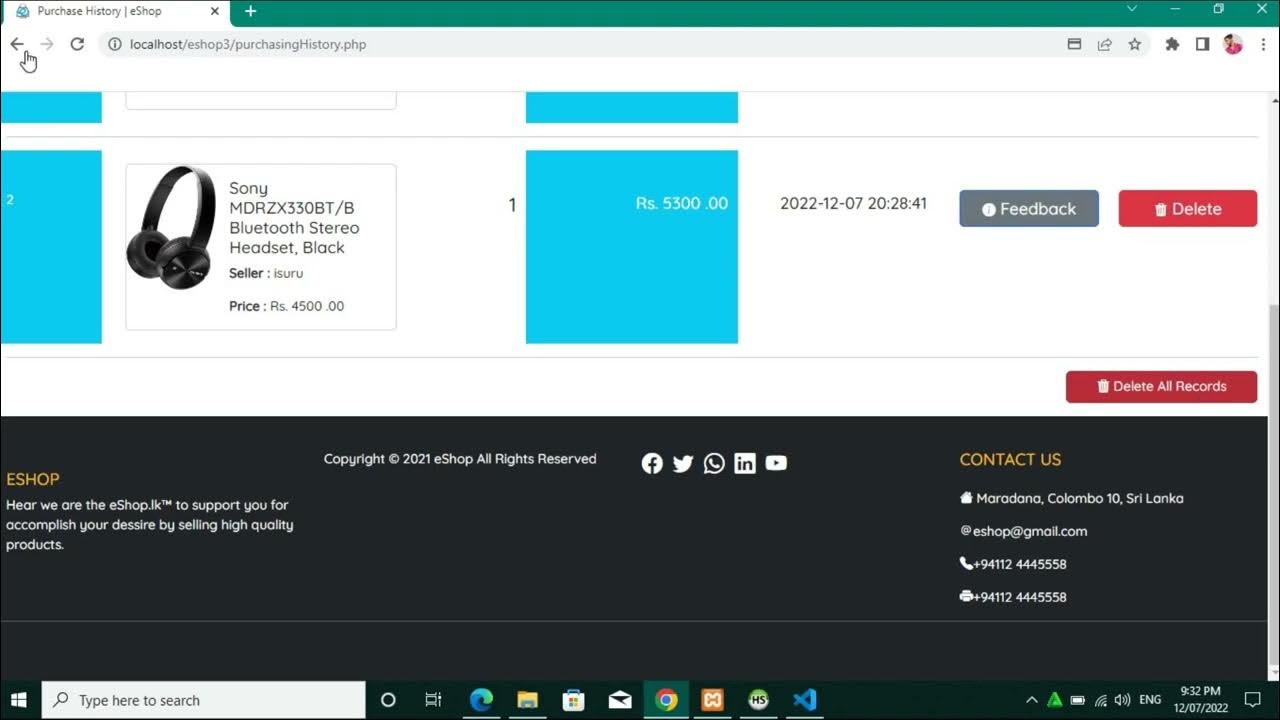Share this page icon in address bar
The height and width of the screenshot is (720, 1280).
[x=1104, y=44]
